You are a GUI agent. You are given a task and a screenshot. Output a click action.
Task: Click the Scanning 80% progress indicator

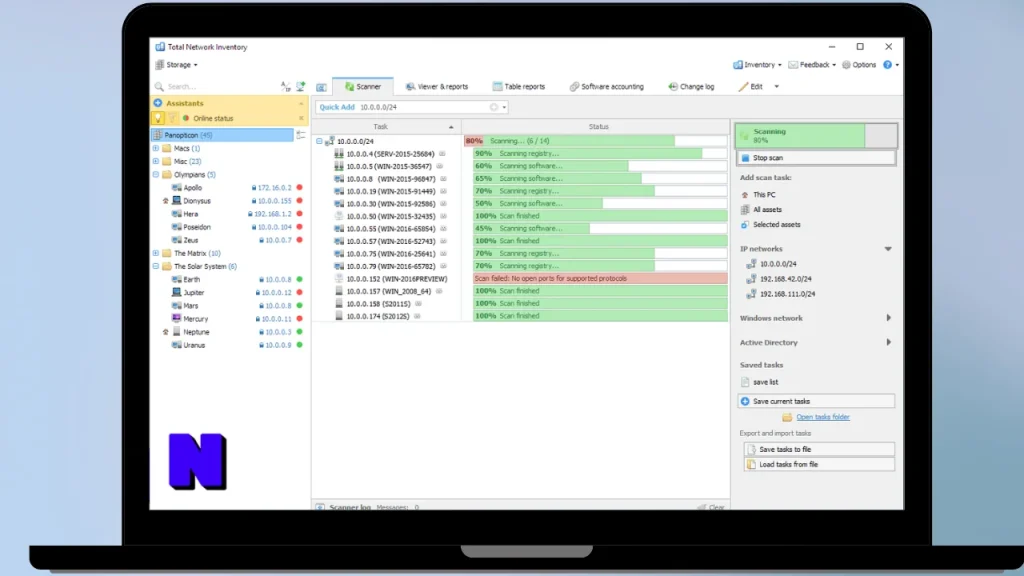tap(816, 135)
